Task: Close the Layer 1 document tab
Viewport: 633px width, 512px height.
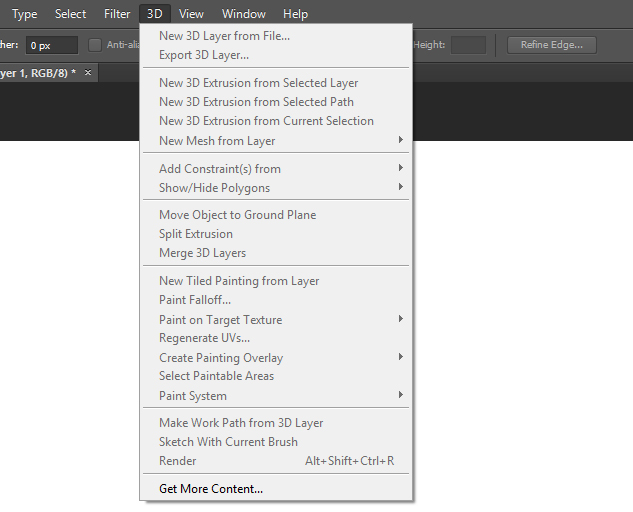Action: 88,73
